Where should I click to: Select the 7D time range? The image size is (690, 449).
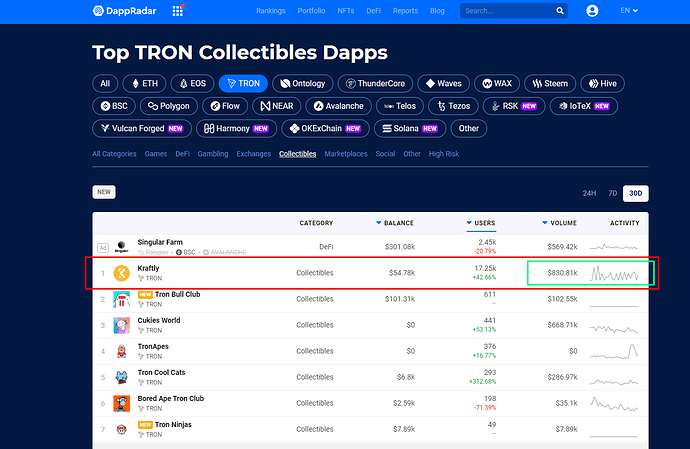click(x=613, y=193)
